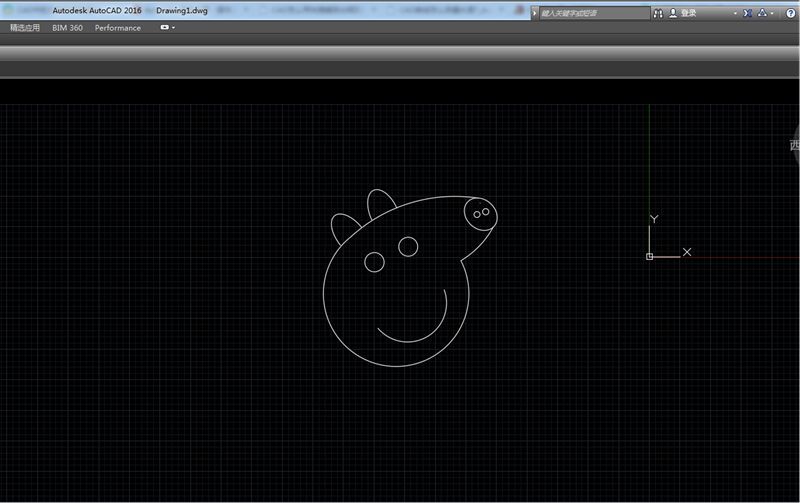Click the Autodesk A360 triangle icon
This screenshot has height=503, width=800.
click(x=762, y=13)
